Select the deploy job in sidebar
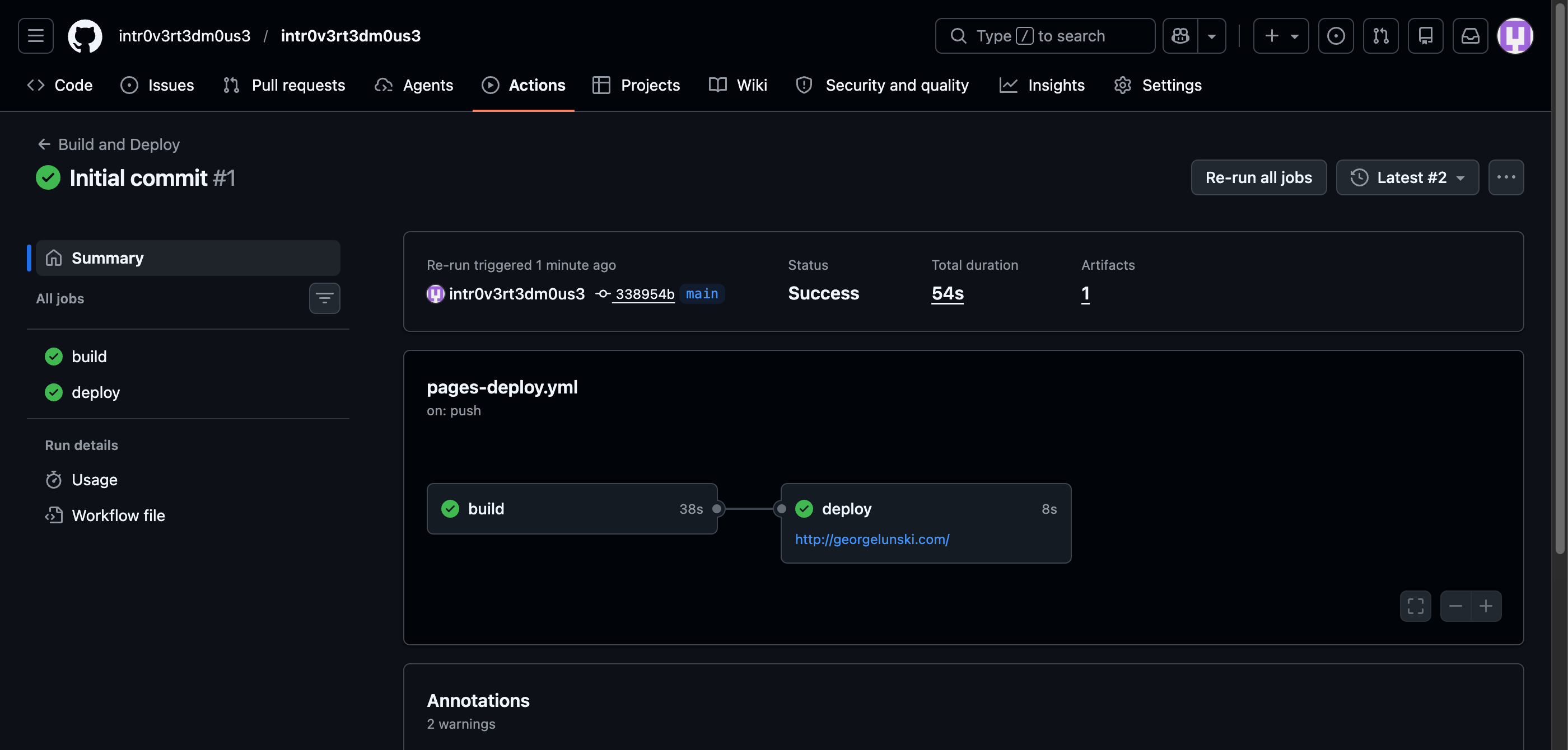1568x750 pixels. (96, 392)
